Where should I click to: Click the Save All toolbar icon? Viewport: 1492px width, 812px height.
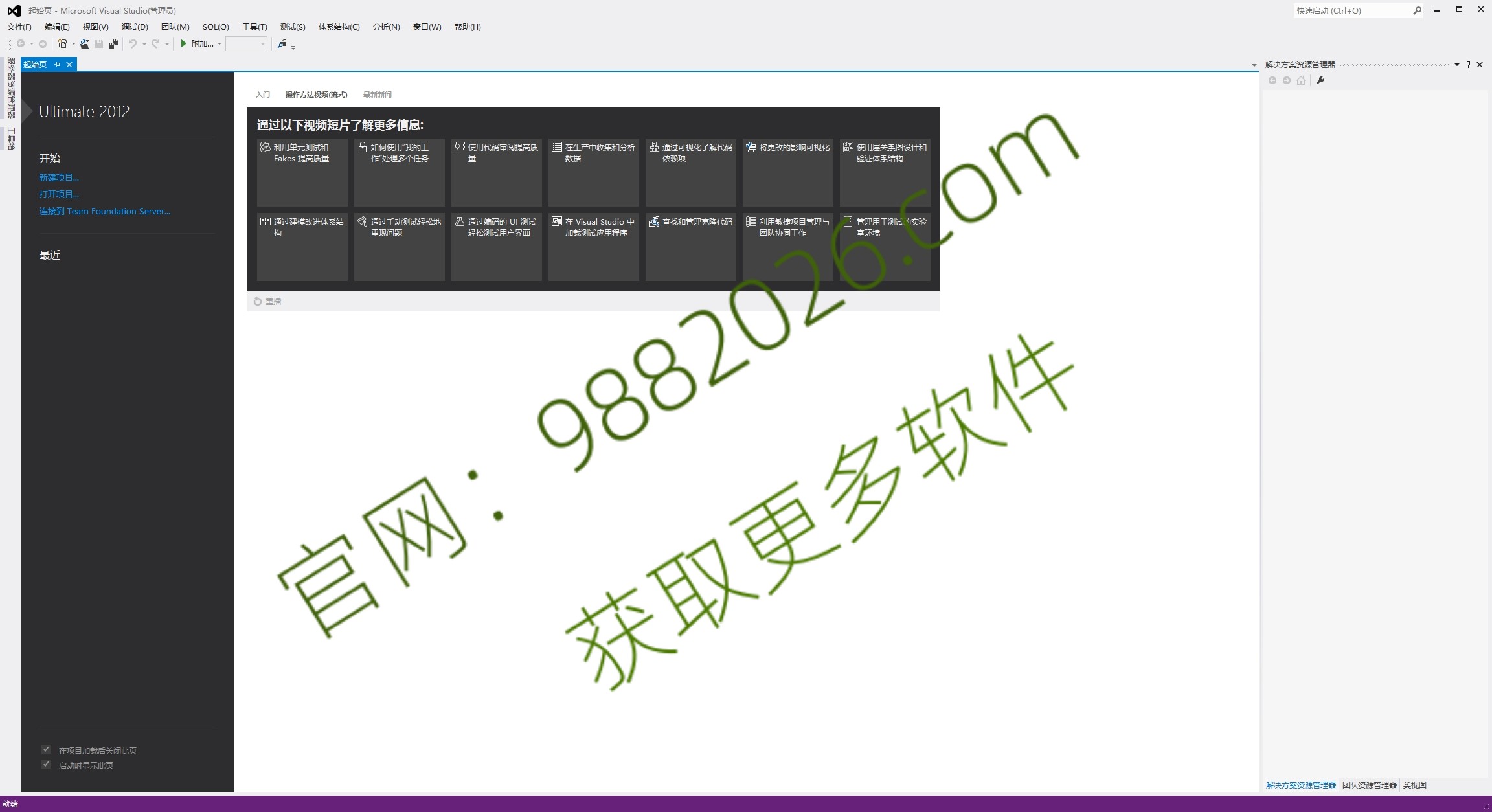tap(113, 44)
